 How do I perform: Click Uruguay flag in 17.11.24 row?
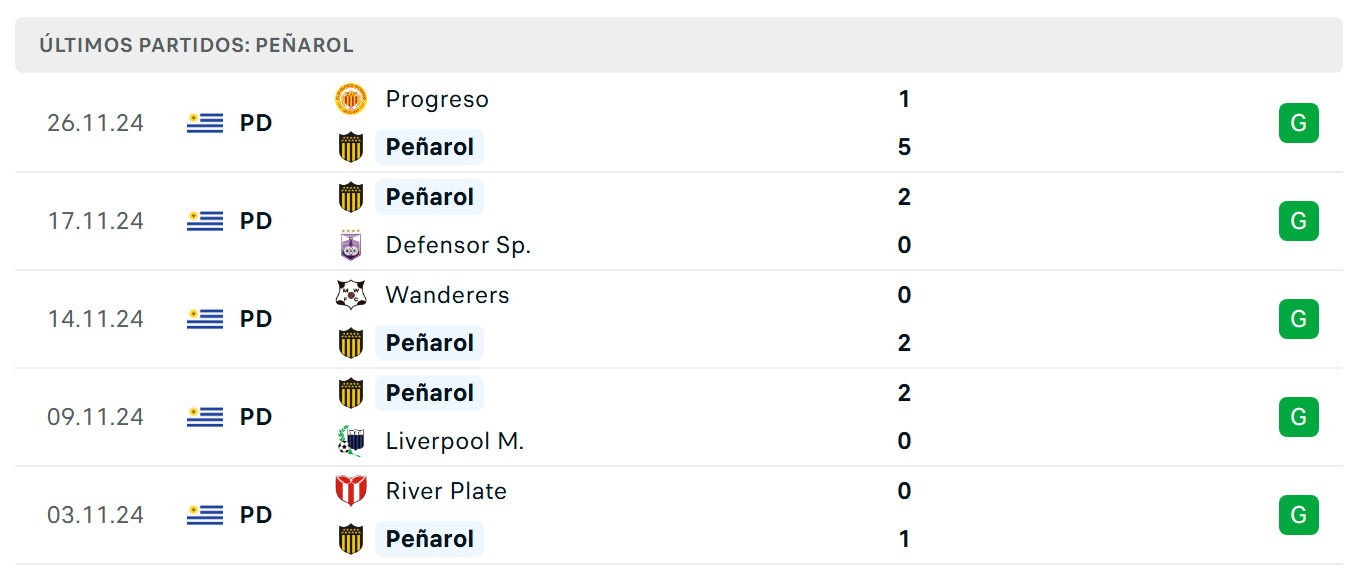click(205, 221)
